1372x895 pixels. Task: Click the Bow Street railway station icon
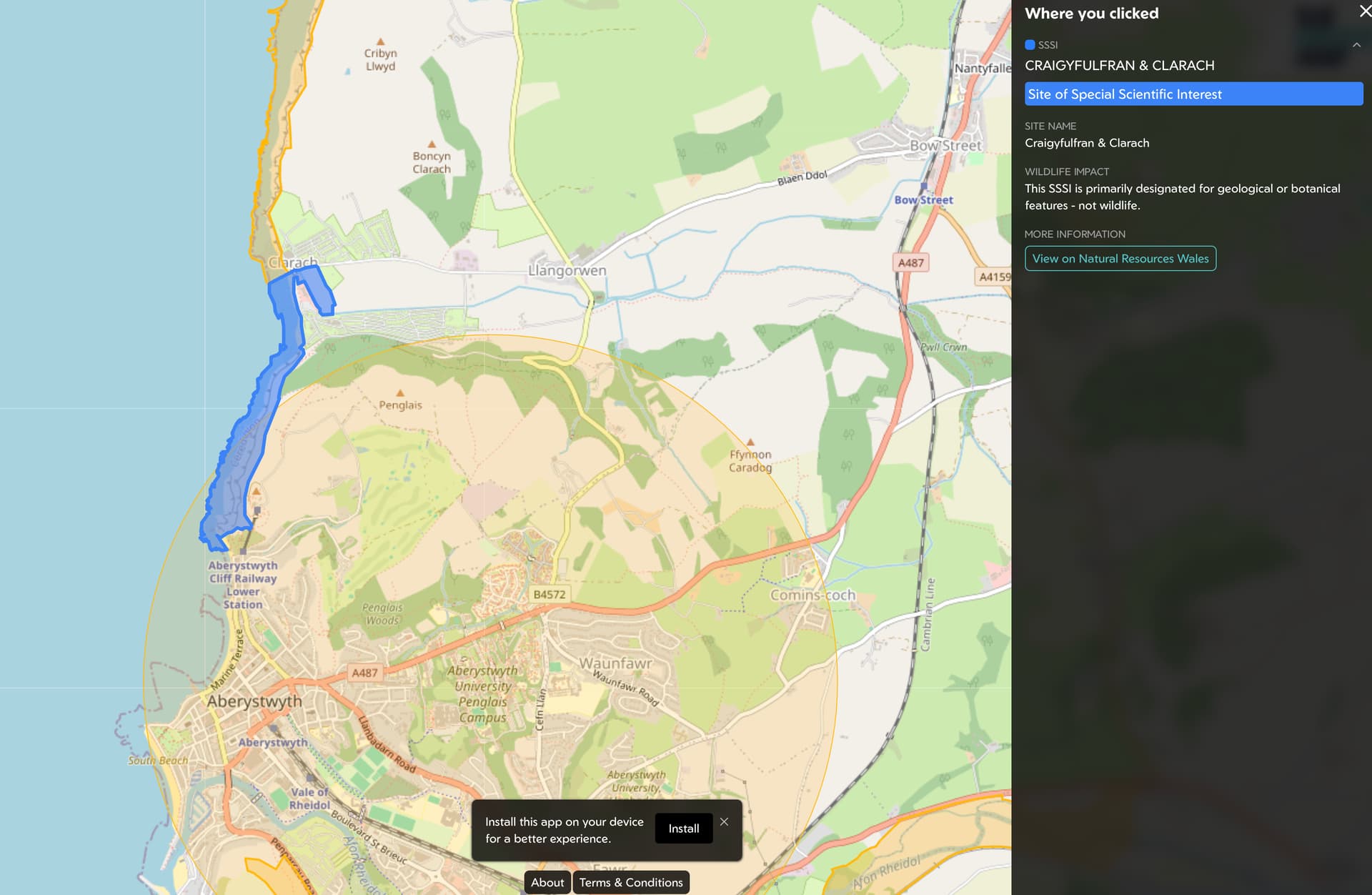[x=923, y=187]
